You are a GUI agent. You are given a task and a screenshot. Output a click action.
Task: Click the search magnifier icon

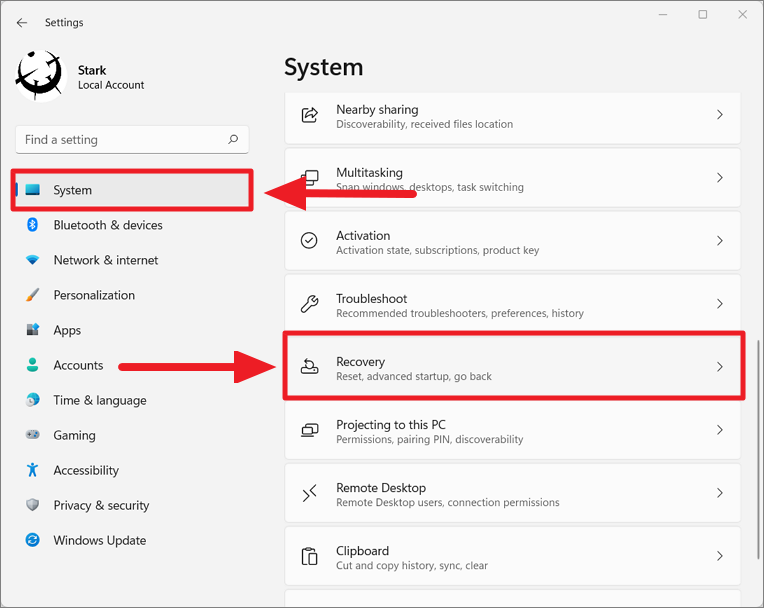233,139
